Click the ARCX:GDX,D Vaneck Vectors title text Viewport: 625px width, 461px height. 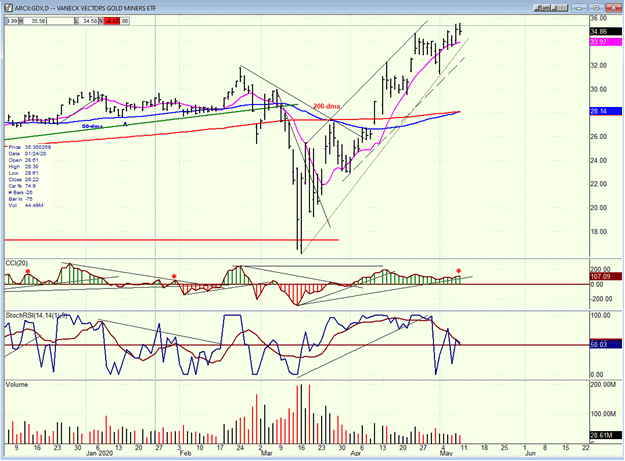pyautogui.click(x=85, y=8)
